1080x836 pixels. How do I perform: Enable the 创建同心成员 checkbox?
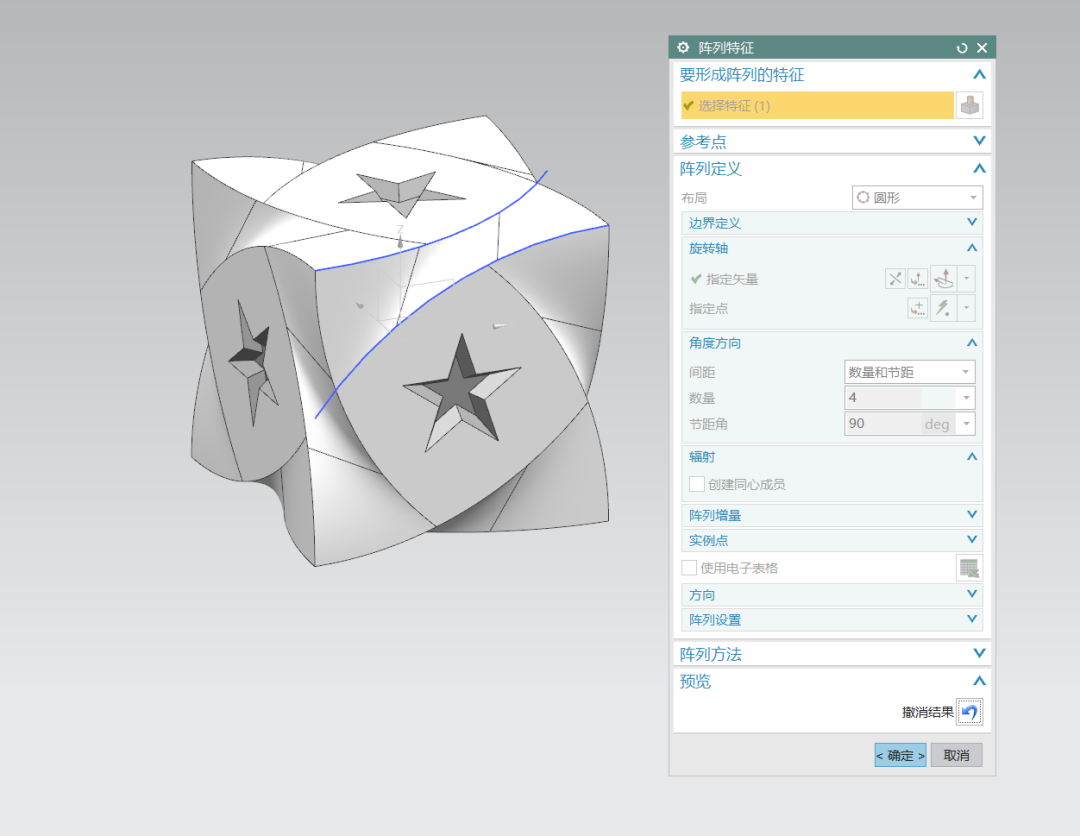697,484
